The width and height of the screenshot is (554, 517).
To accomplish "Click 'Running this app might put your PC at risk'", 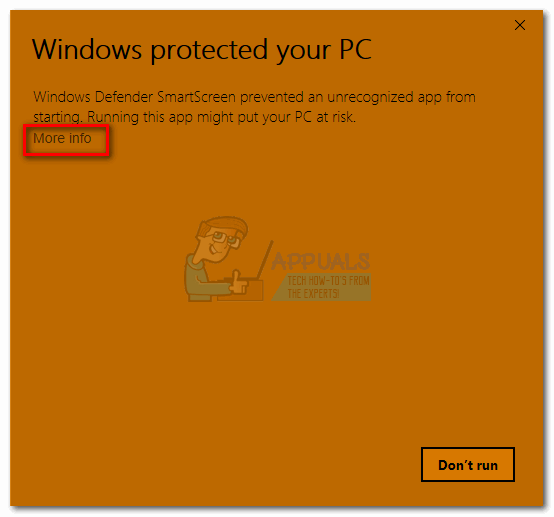I will [221, 117].
